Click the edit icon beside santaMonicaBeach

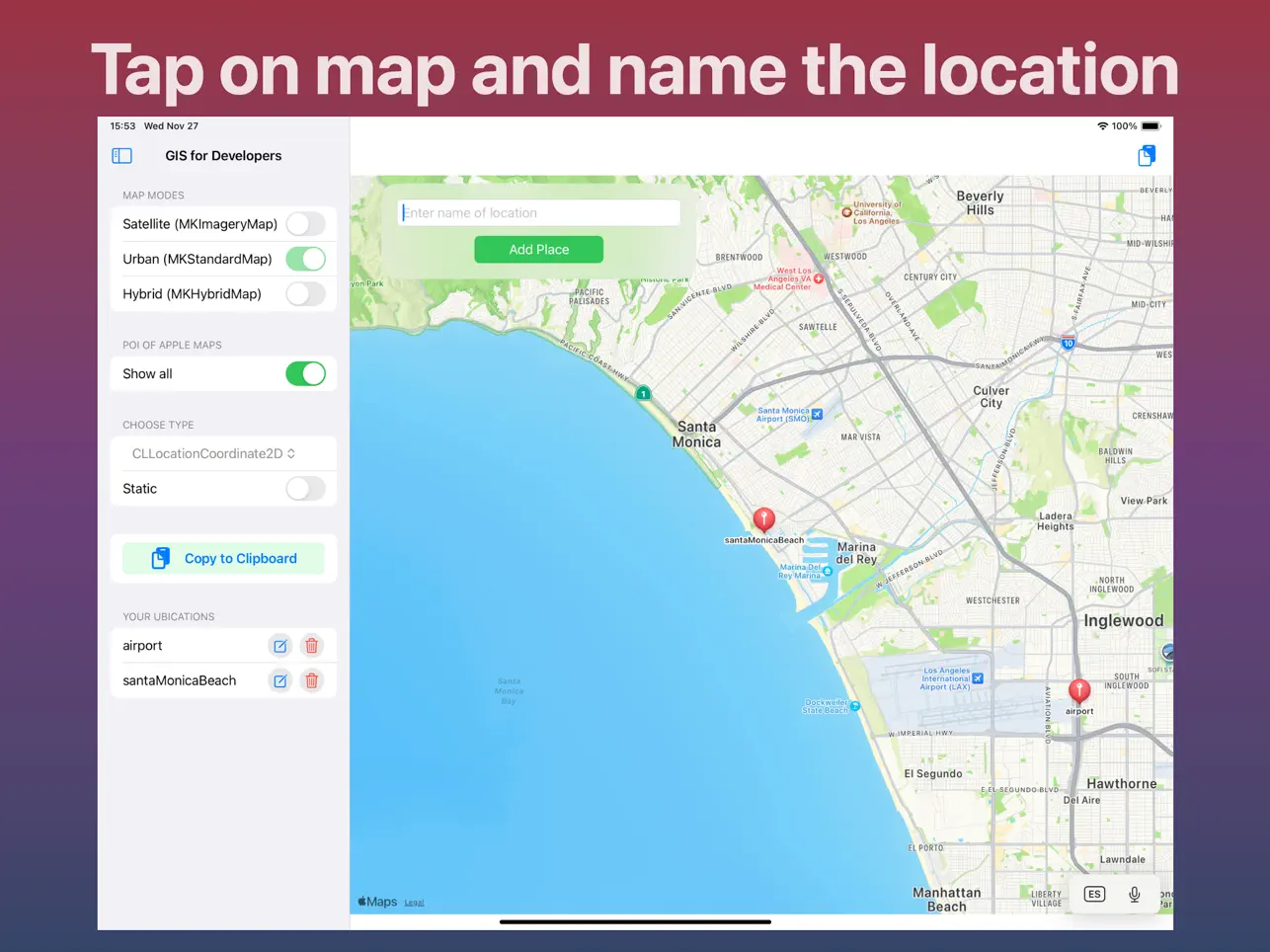(279, 679)
